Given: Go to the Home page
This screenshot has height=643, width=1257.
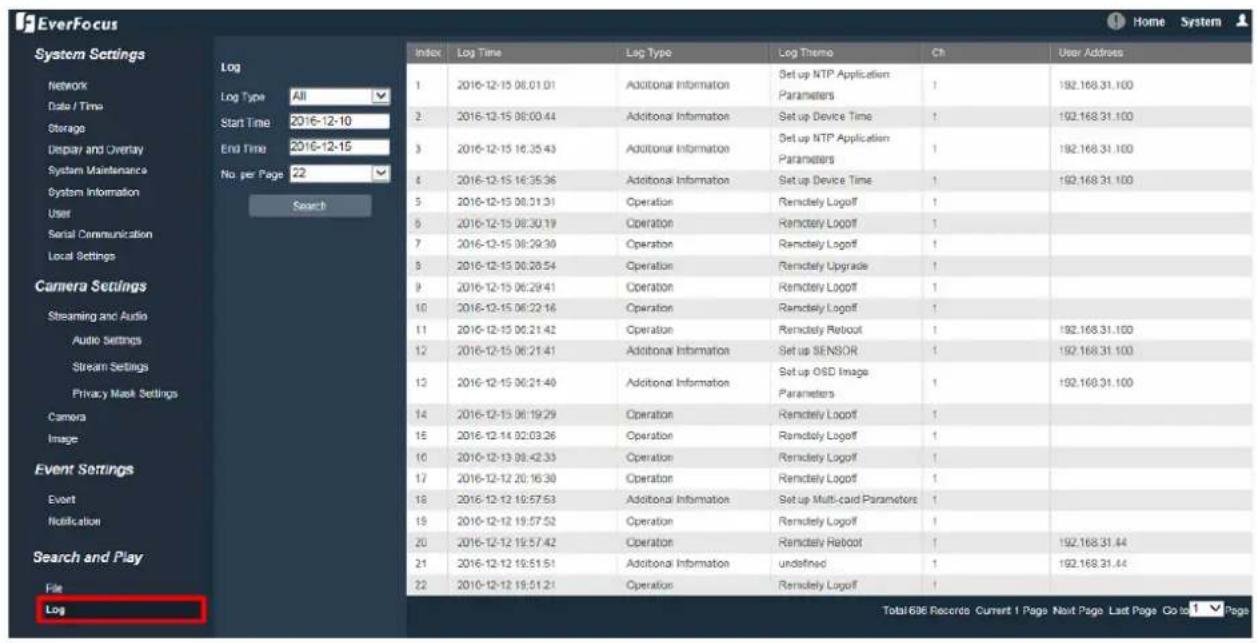Looking at the screenshot, I should pos(1149,22).
